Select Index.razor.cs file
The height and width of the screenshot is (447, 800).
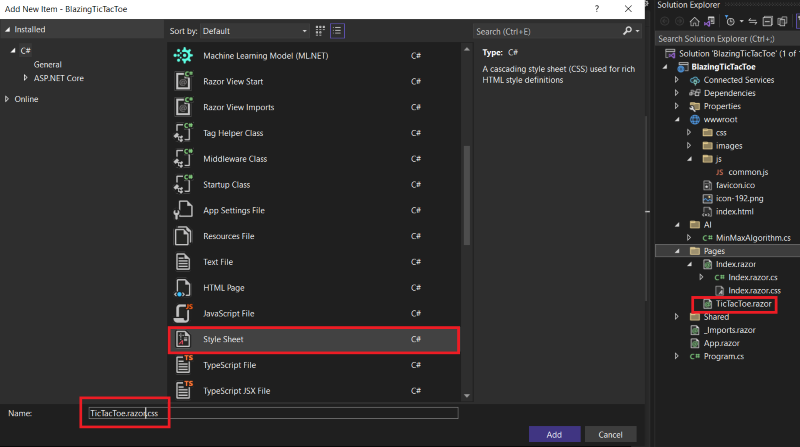coord(753,277)
